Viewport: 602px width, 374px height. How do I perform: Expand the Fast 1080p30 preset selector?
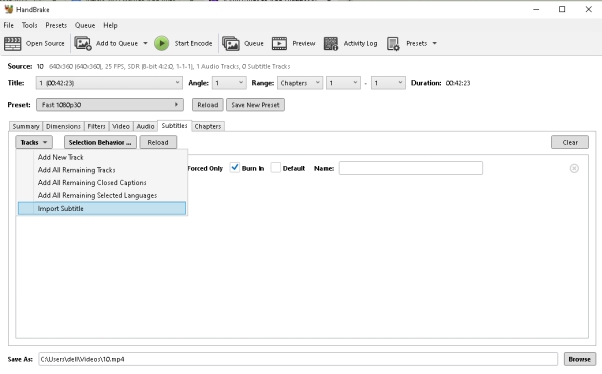(x=110, y=105)
